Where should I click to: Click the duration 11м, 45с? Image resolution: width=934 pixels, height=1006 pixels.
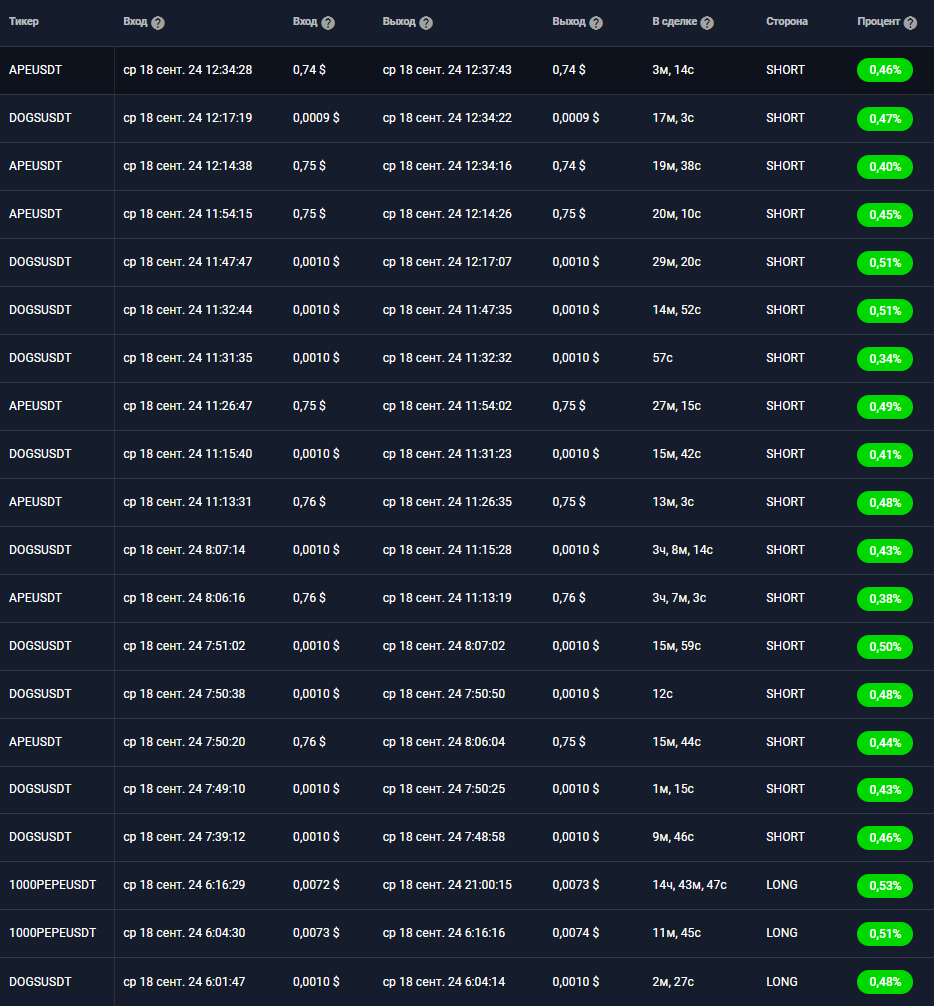click(677, 933)
